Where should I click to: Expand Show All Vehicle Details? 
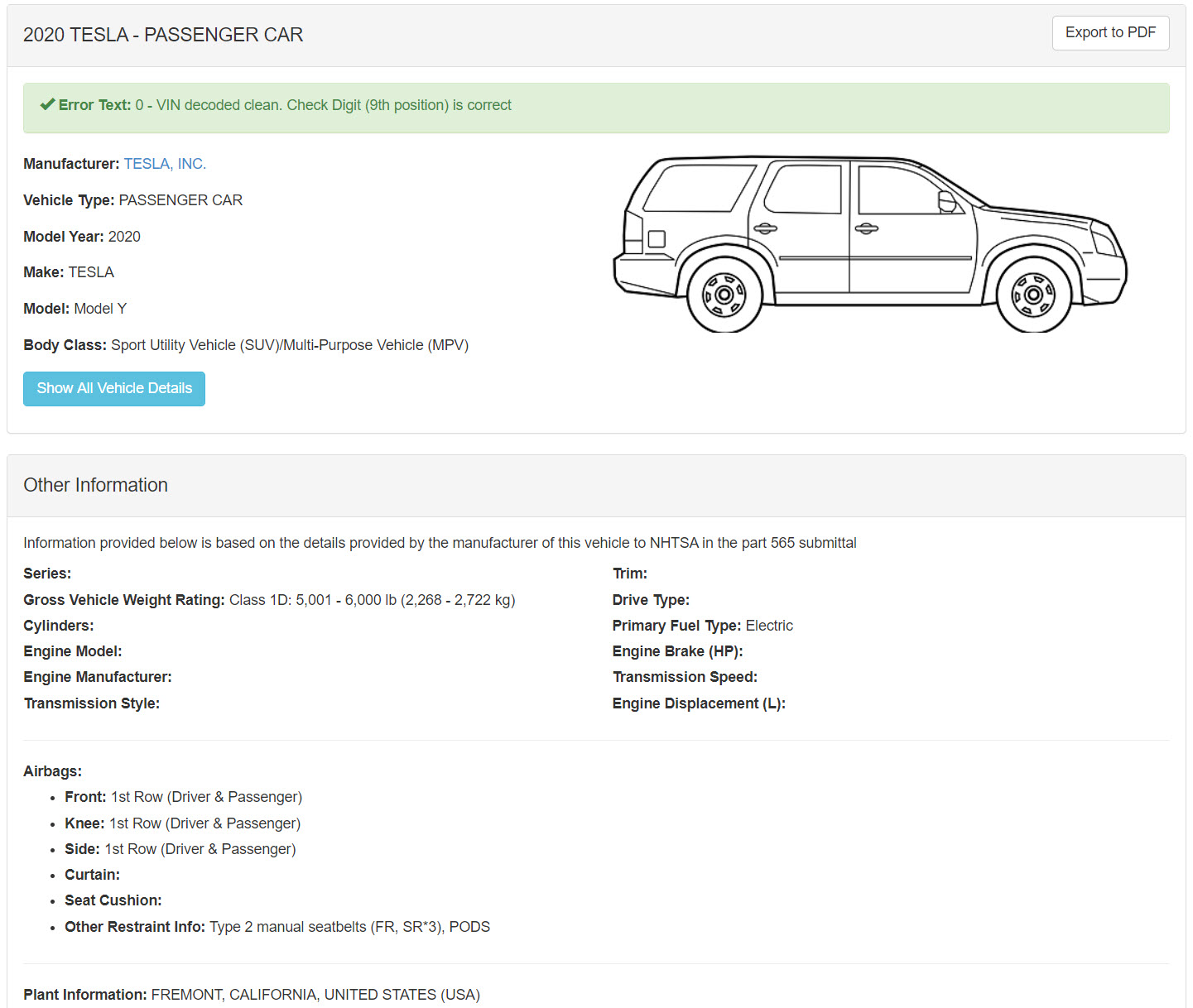[114, 389]
